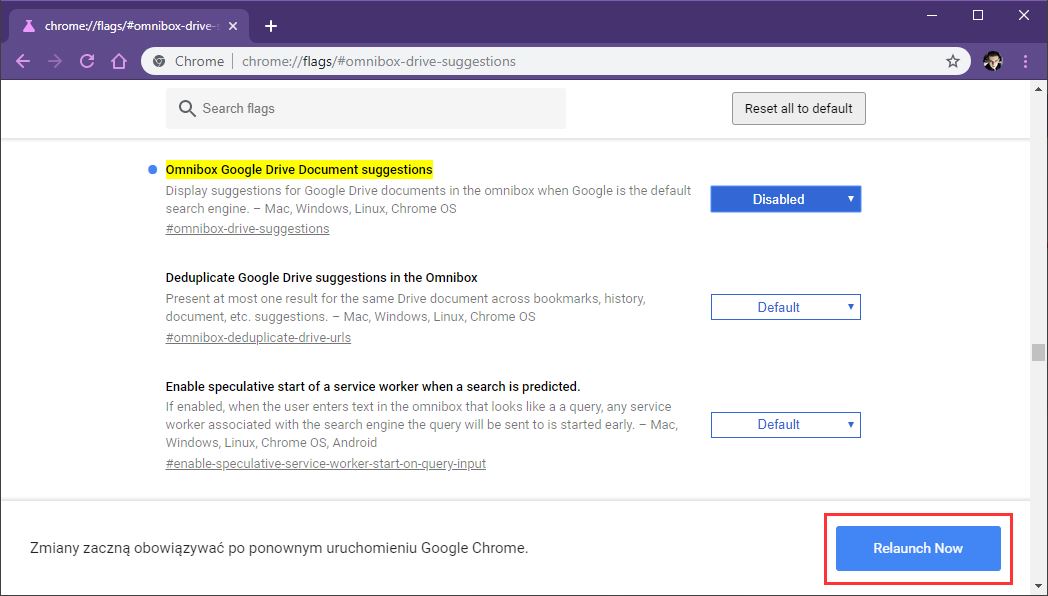Click the highlighted Omnibox Google Drive Document suggestions title
Image resolution: width=1048 pixels, height=596 pixels.
pos(299,170)
